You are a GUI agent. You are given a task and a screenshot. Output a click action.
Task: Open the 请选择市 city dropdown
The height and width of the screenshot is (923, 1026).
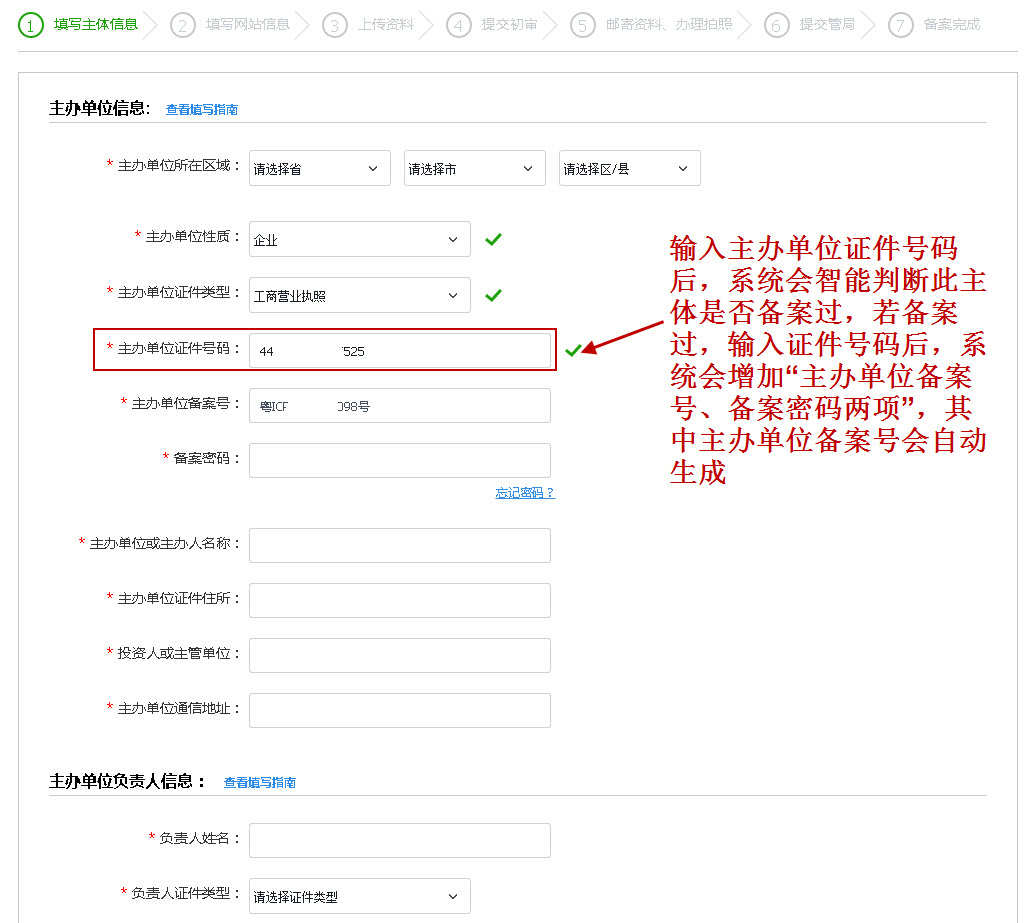click(x=474, y=168)
